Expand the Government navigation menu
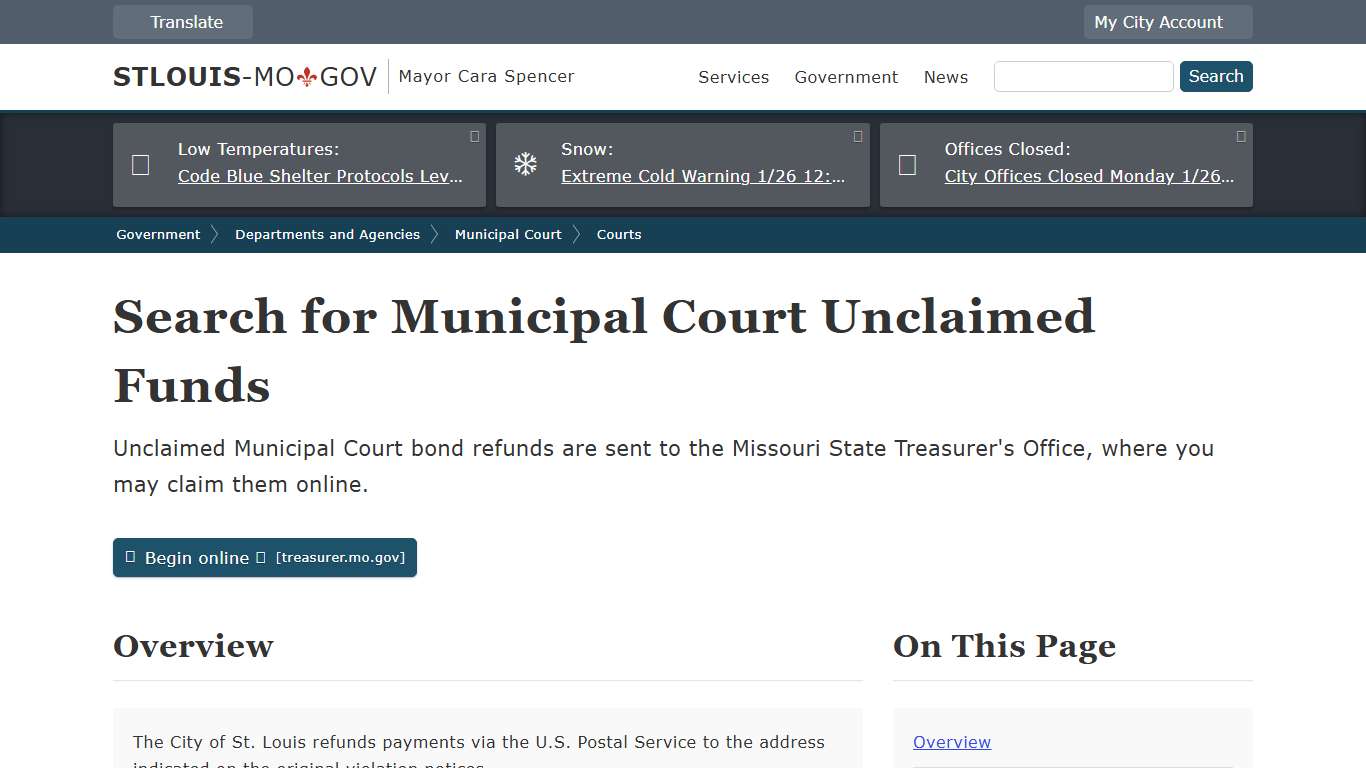Image resolution: width=1366 pixels, height=768 pixels. tap(846, 77)
